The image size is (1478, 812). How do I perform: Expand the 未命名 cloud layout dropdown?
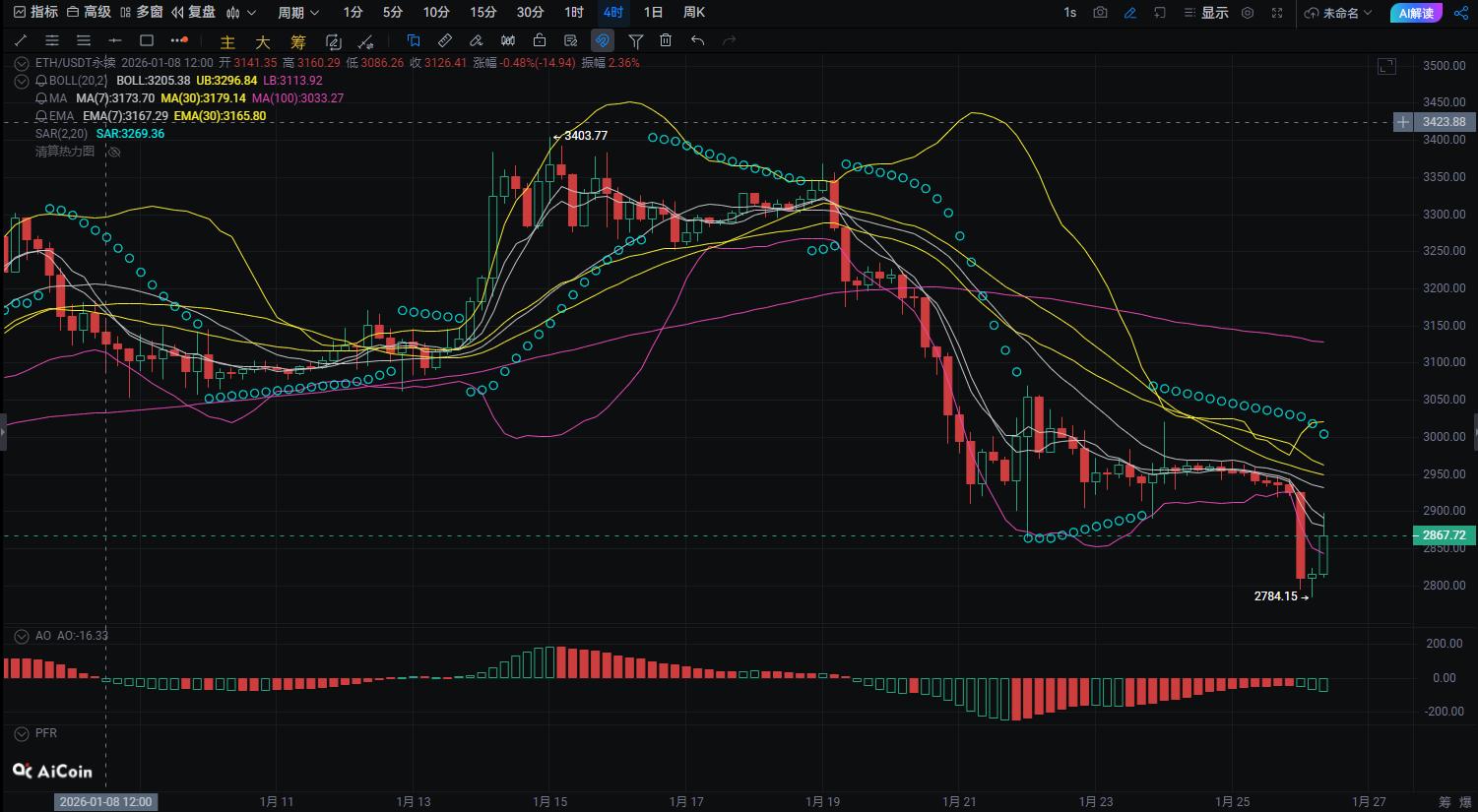click(1338, 13)
